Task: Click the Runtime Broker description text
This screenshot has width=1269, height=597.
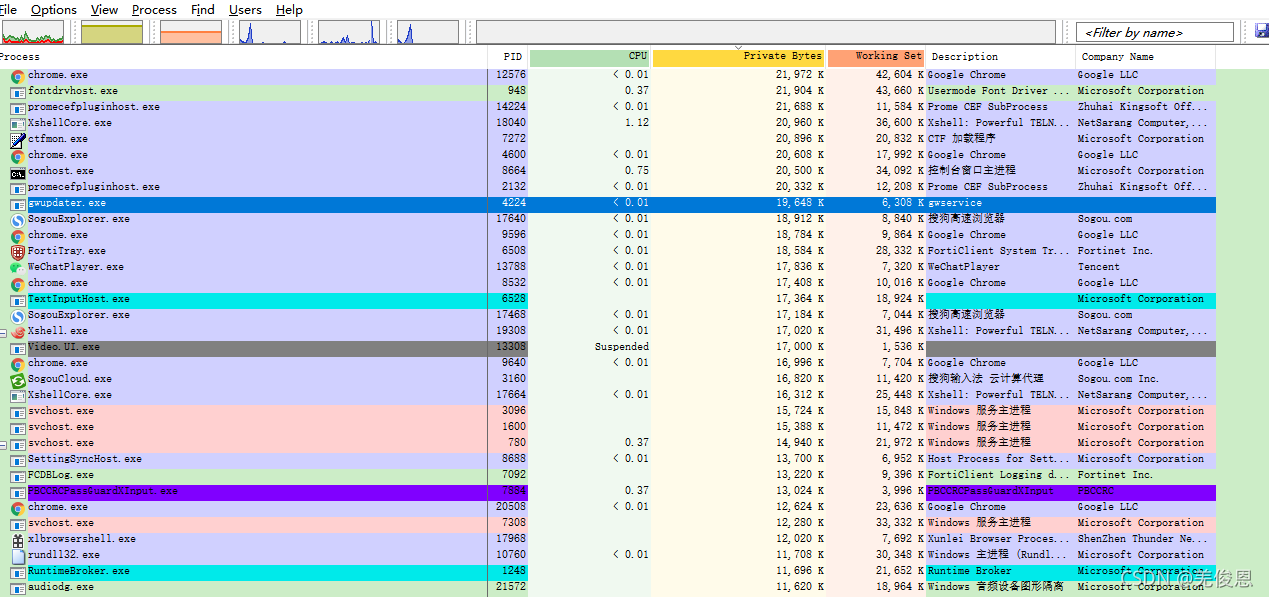Action: (969, 571)
